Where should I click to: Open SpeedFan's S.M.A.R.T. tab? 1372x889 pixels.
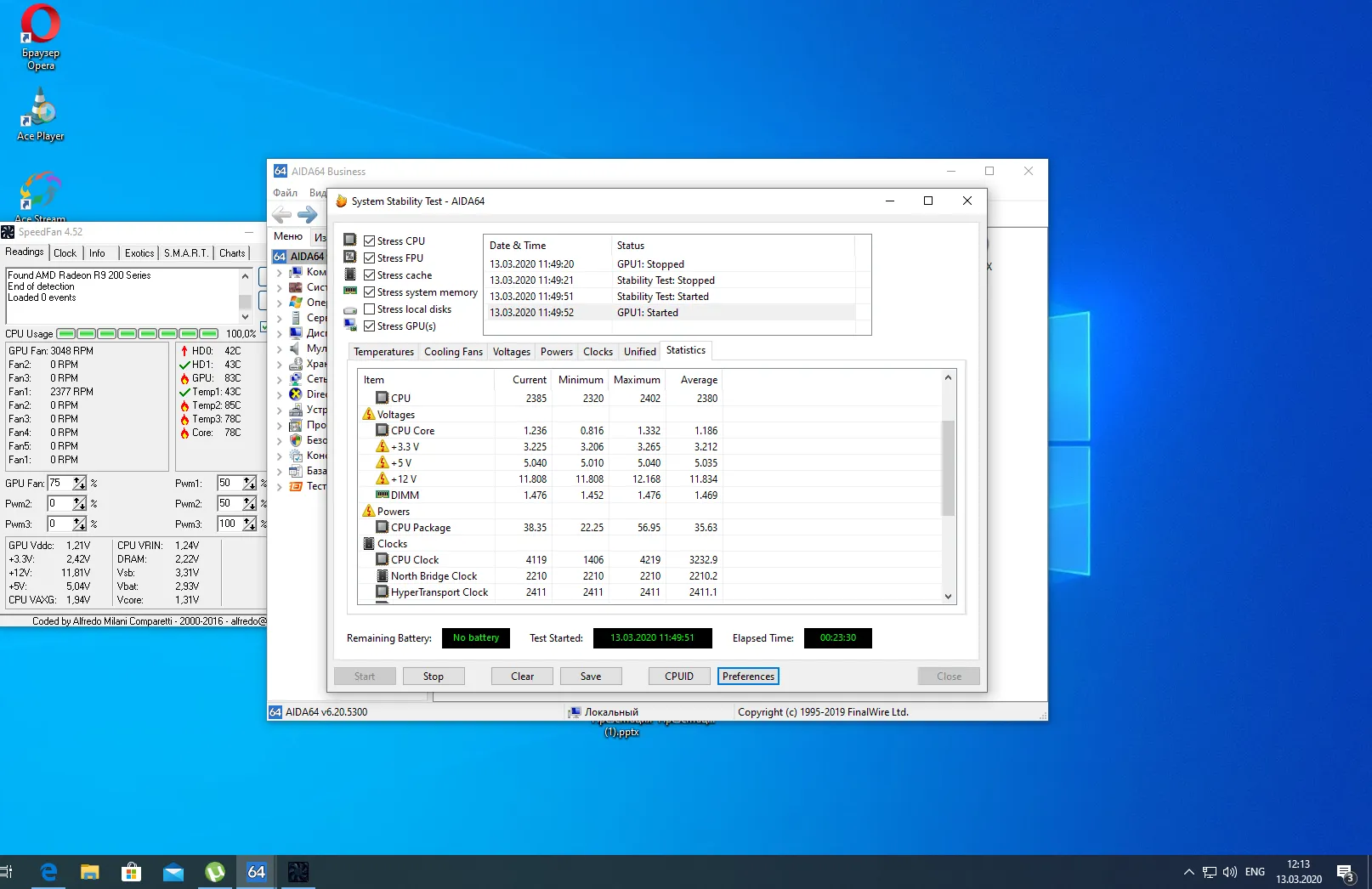(x=186, y=253)
